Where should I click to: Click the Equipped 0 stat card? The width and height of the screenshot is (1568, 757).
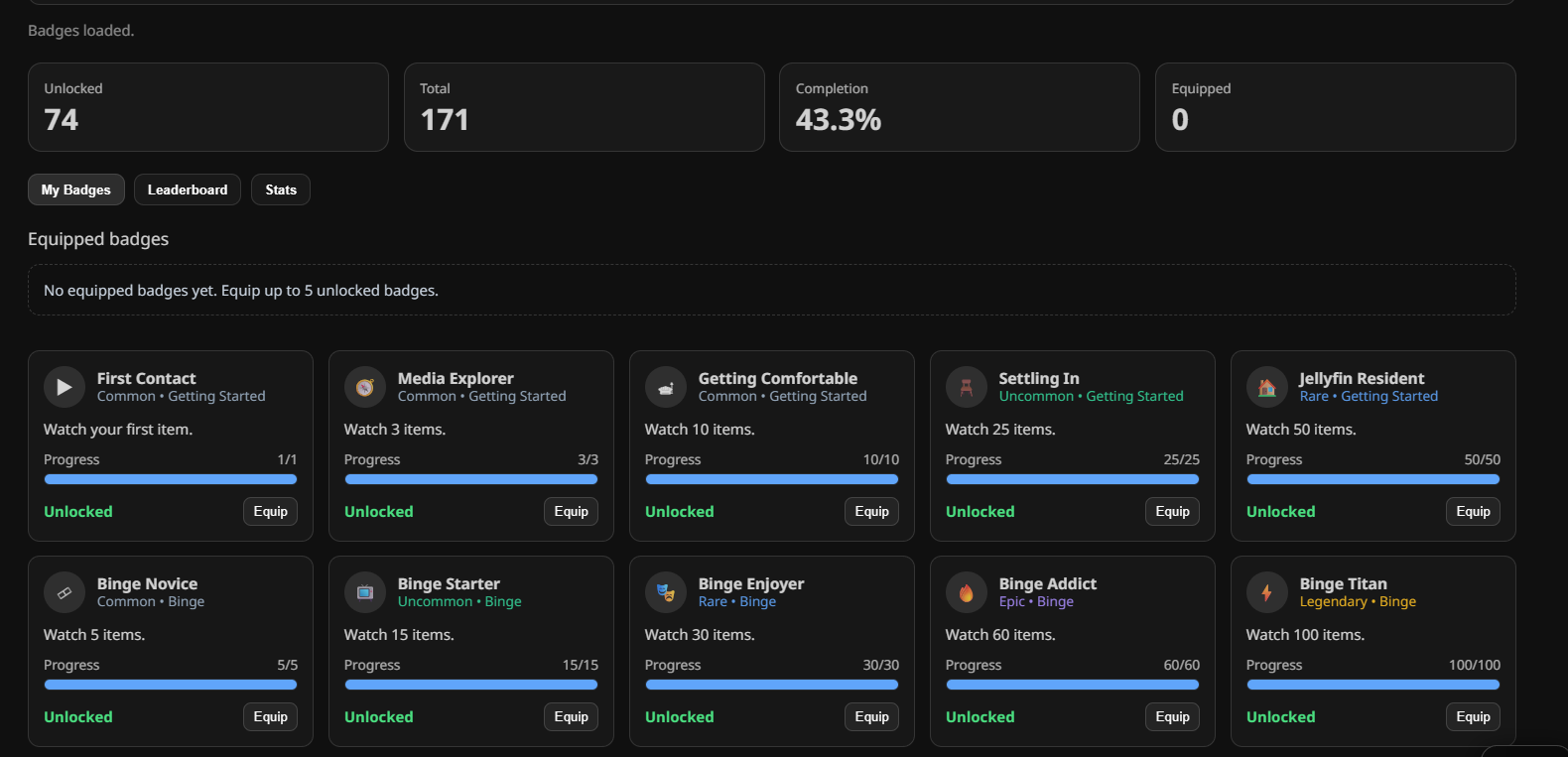coord(1336,107)
